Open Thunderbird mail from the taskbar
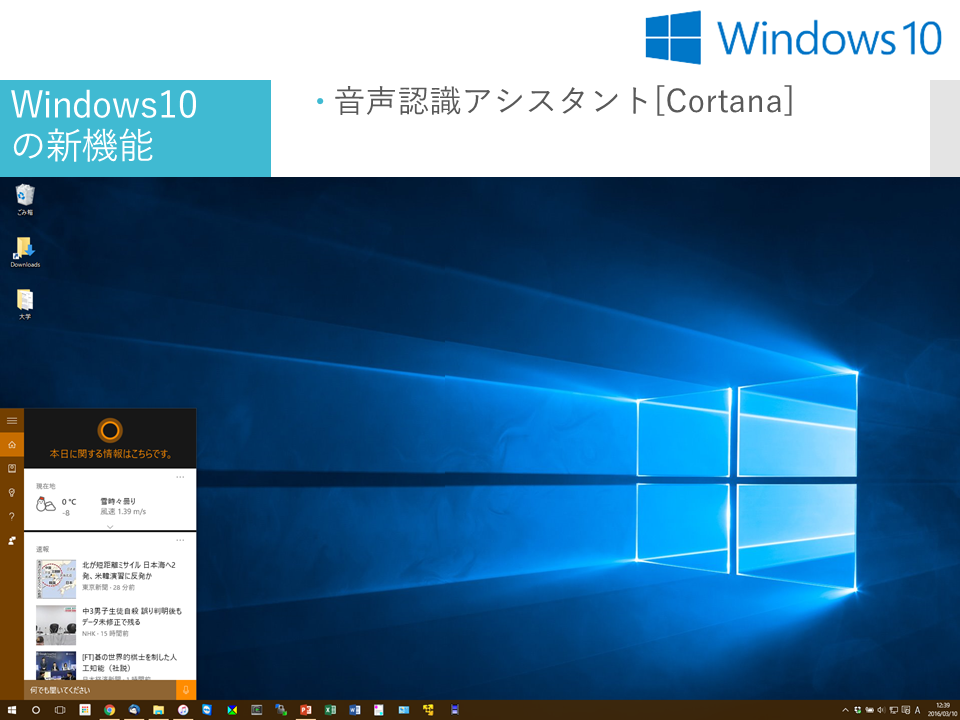The width and height of the screenshot is (960, 720). (x=134, y=710)
